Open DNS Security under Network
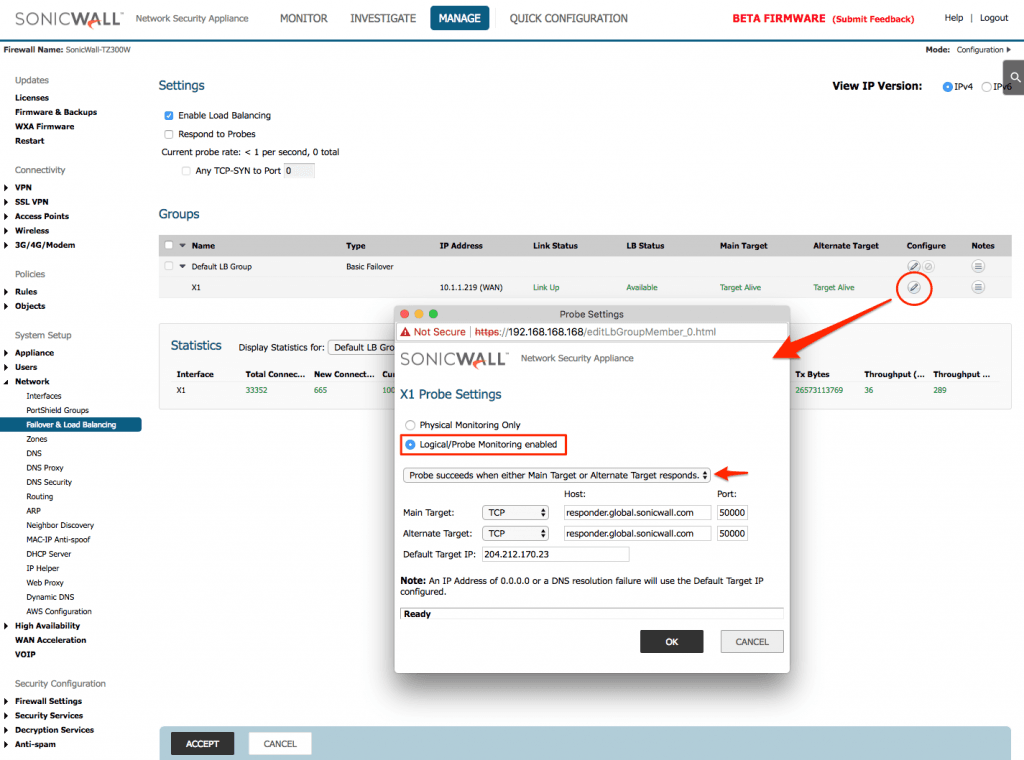1024x760 pixels. [49, 482]
